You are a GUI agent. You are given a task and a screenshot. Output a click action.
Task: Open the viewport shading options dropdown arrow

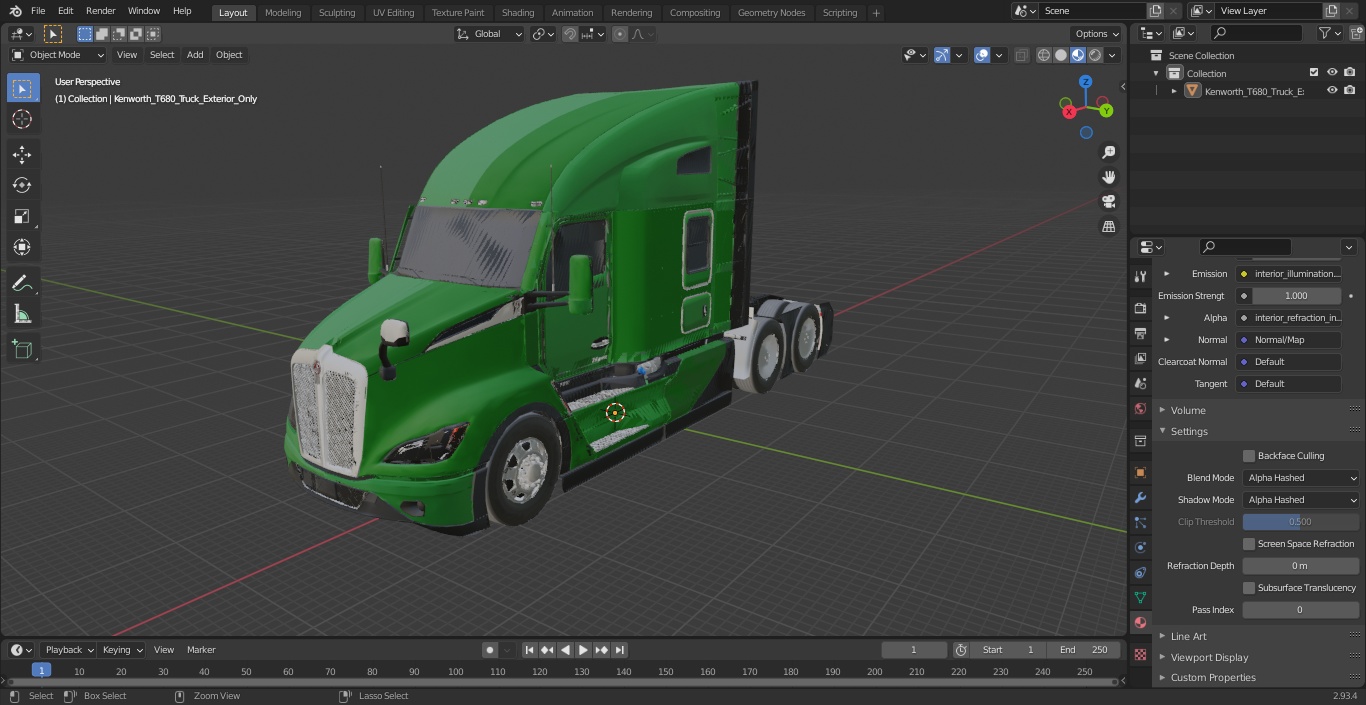(x=1113, y=55)
